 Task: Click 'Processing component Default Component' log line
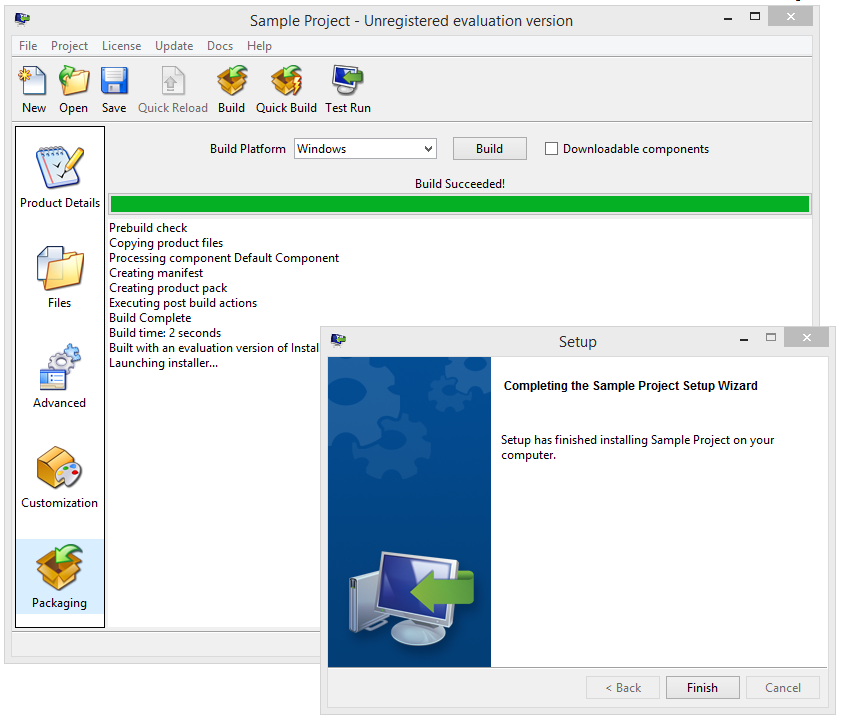[x=224, y=258]
